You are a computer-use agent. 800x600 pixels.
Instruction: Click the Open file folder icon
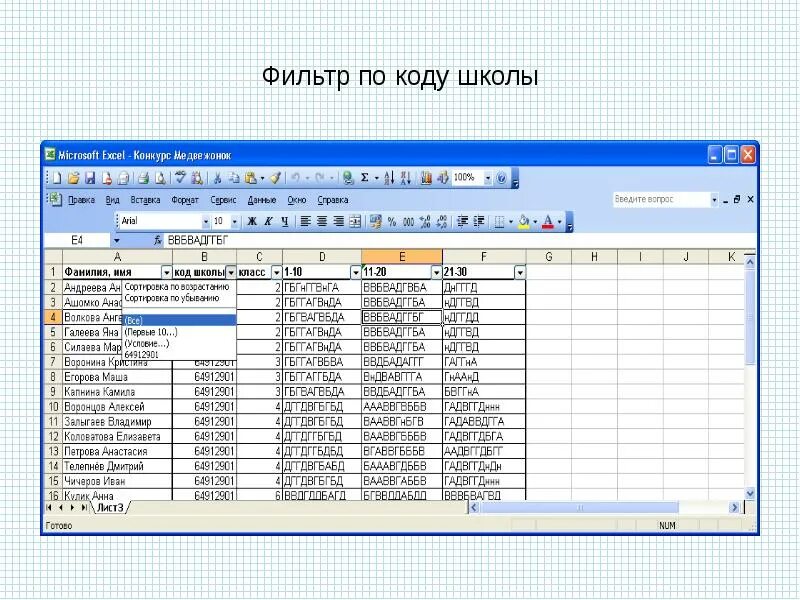tap(73, 178)
